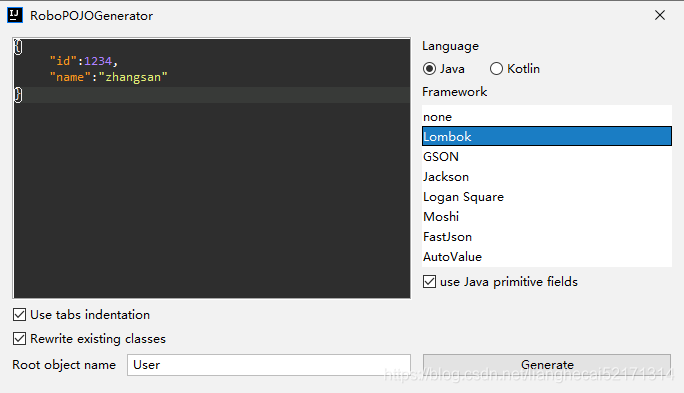Choose FastJson in the framework list
This screenshot has width=684, height=393.
pyautogui.click(x=547, y=237)
